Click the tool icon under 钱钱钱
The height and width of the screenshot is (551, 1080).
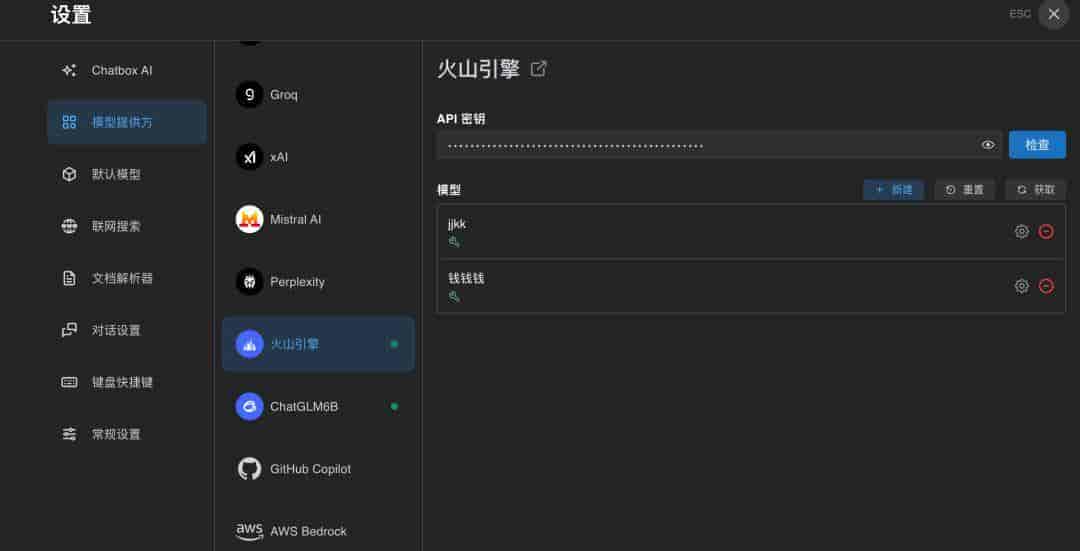[x=454, y=297]
